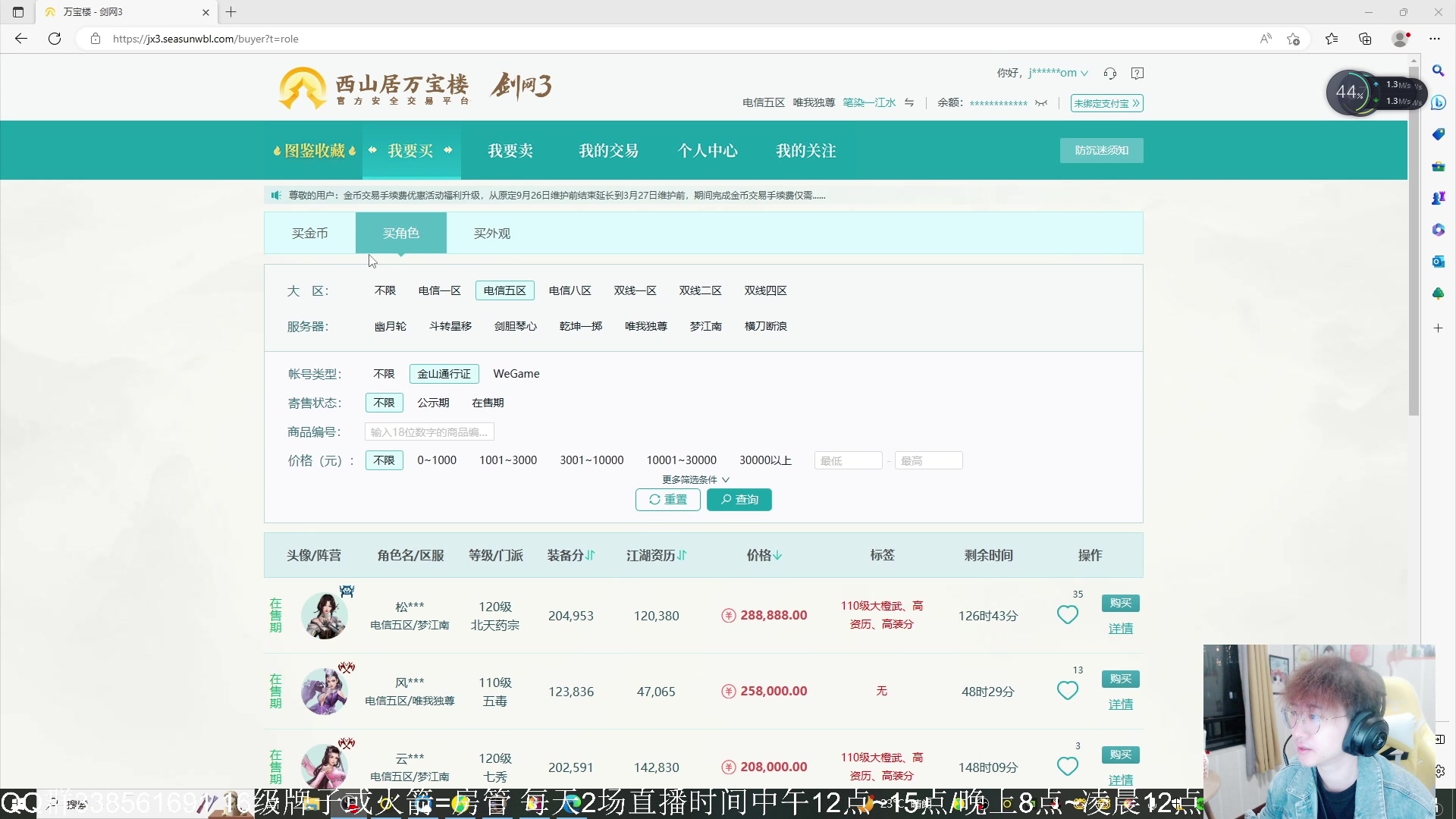Screen dimensions: 1456x819
Task: Click the customer service headset icon
Action: pyautogui.click(x=1110, y=74)
